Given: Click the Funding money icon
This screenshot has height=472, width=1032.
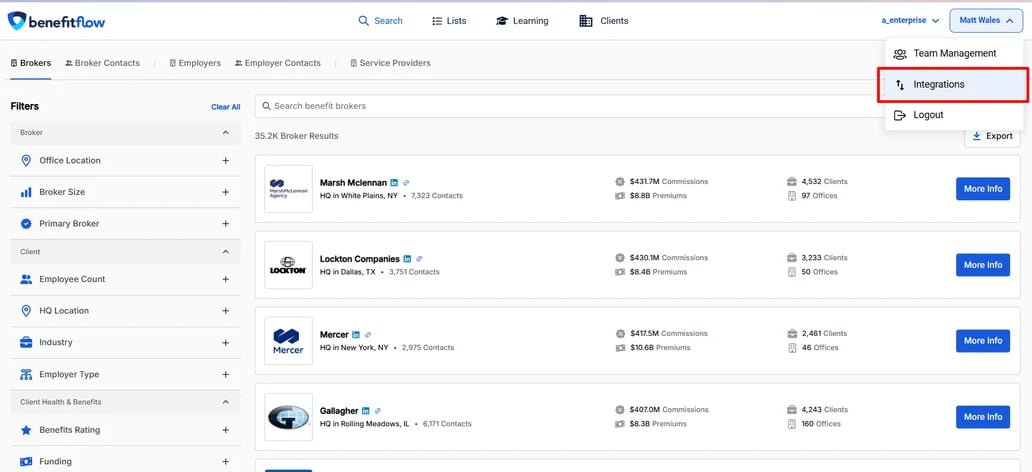Looking at the screenshot, I should [26, 461].
